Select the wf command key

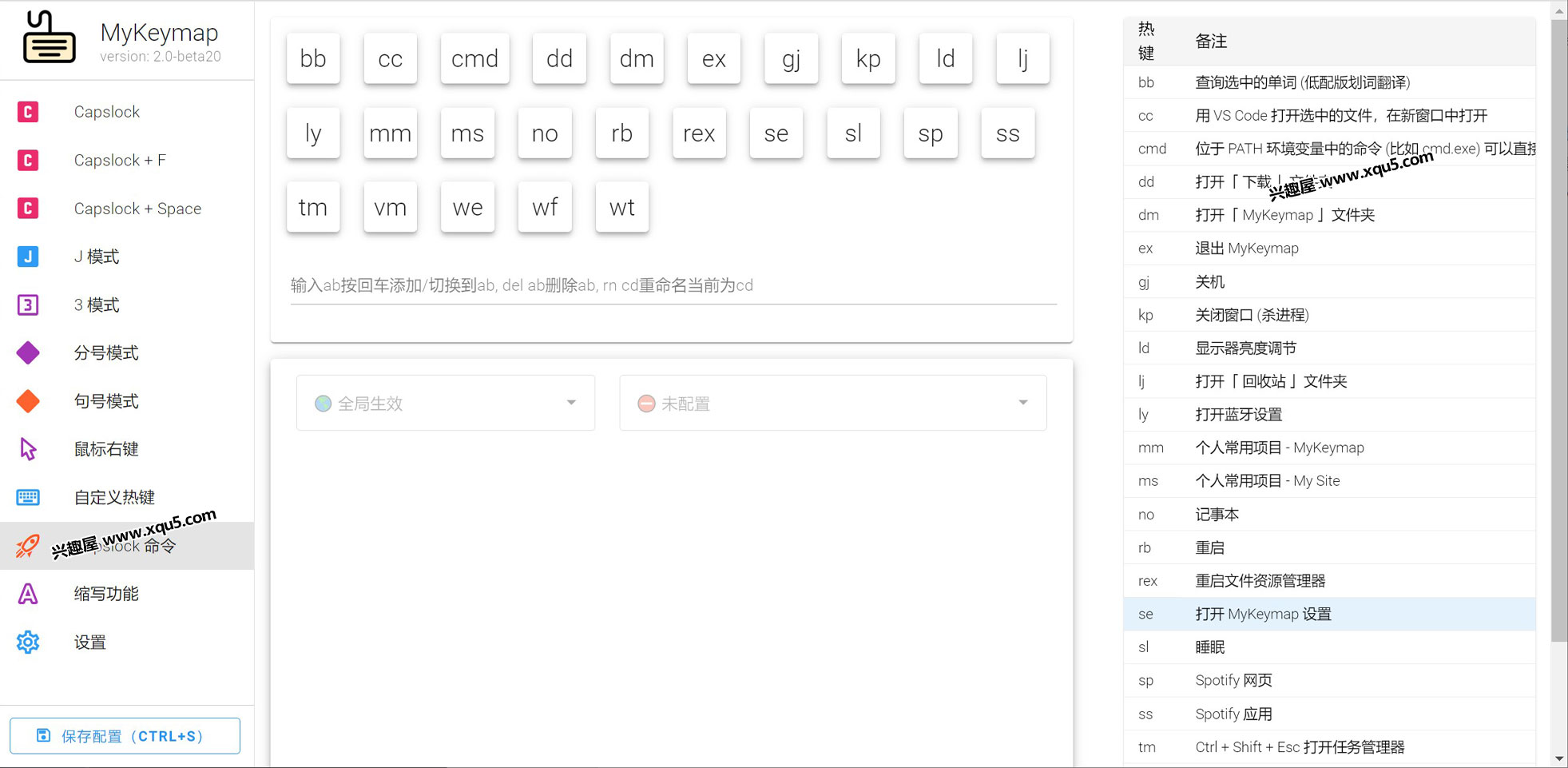click(545, 207)
